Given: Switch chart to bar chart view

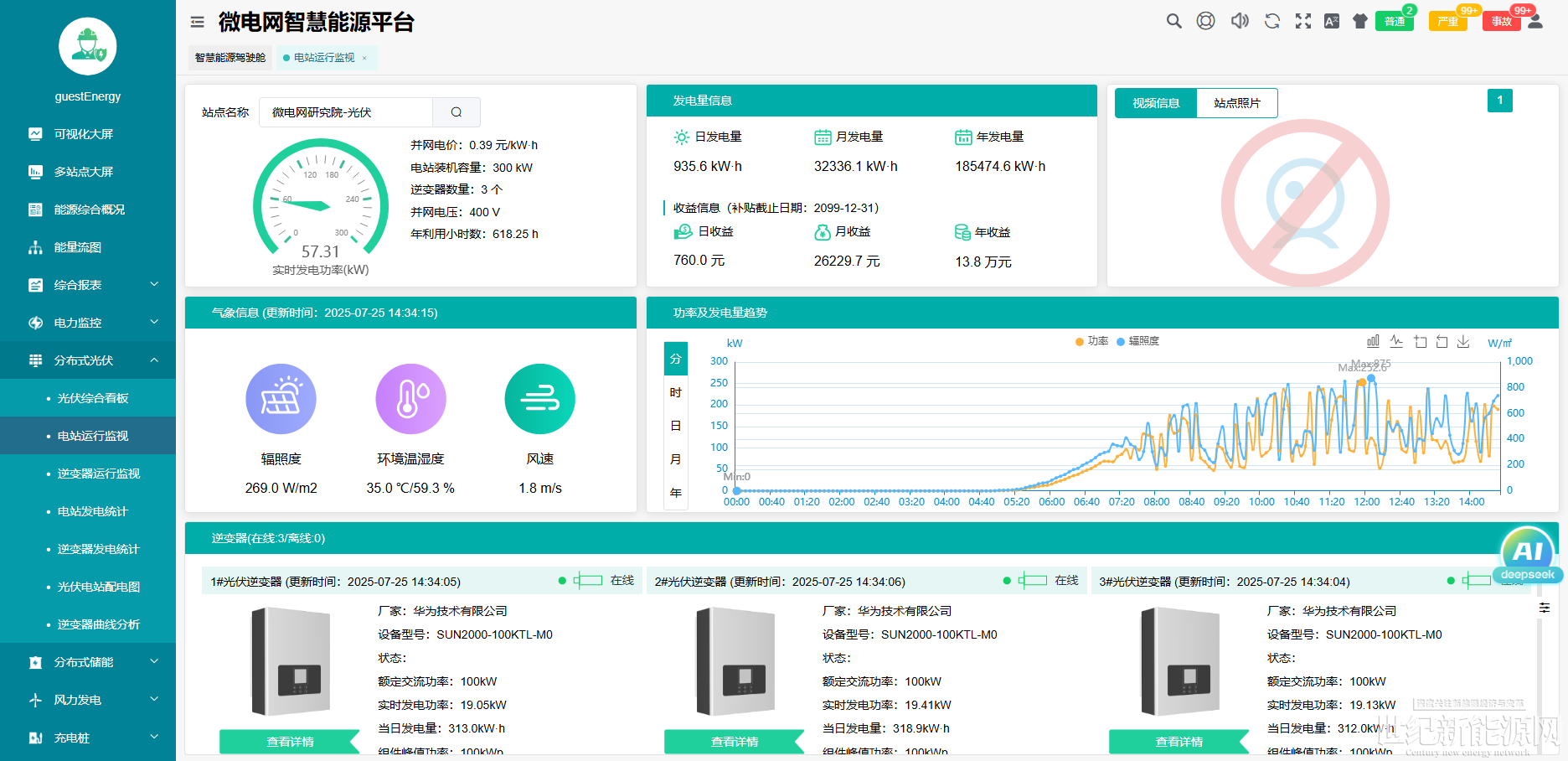Looking at the screenshot, I should pos(1373,341).
